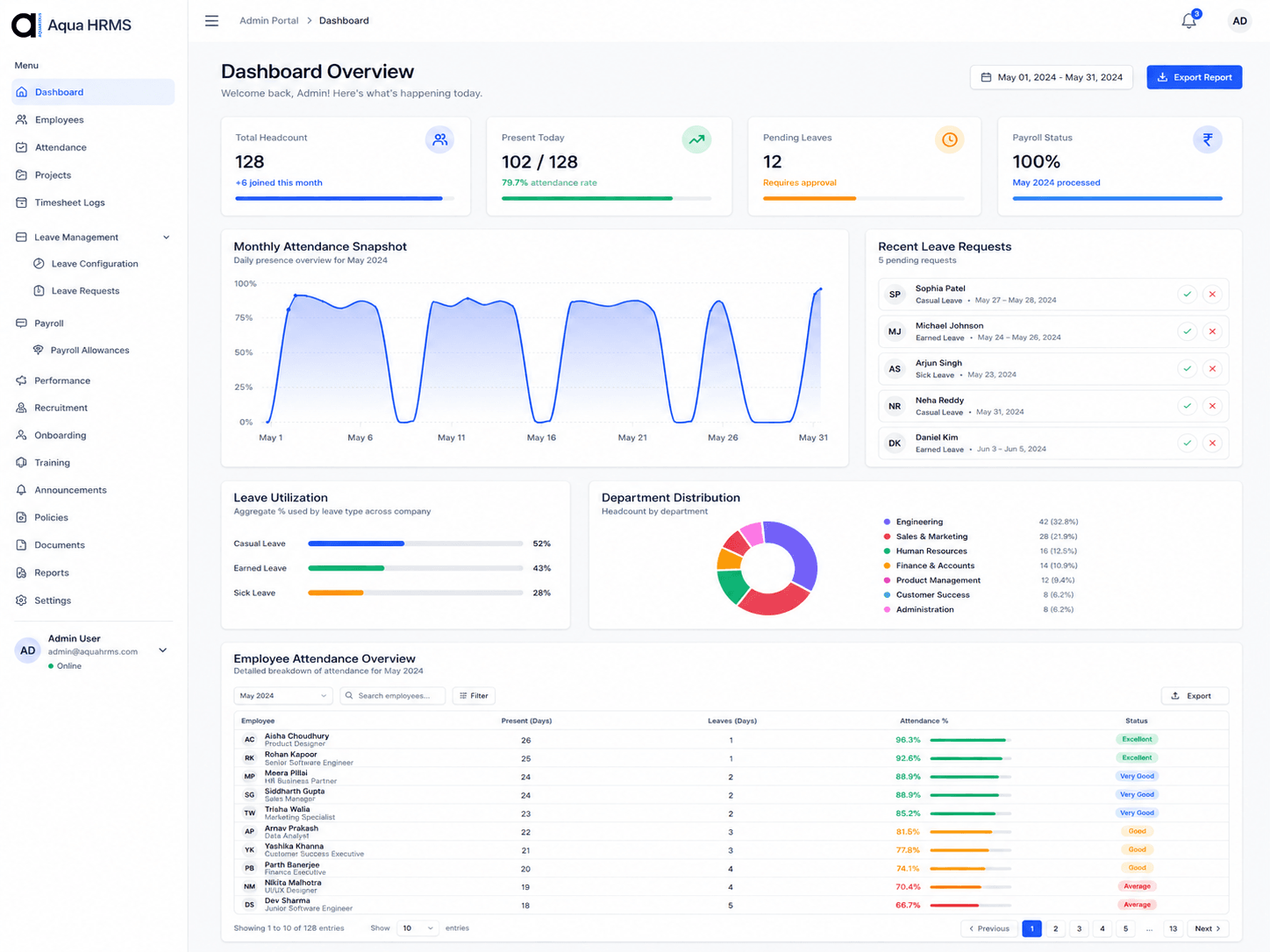Click the Onboarding sidebar icon
This screenshot has height=952, width=1270.
tap(22, 435)
